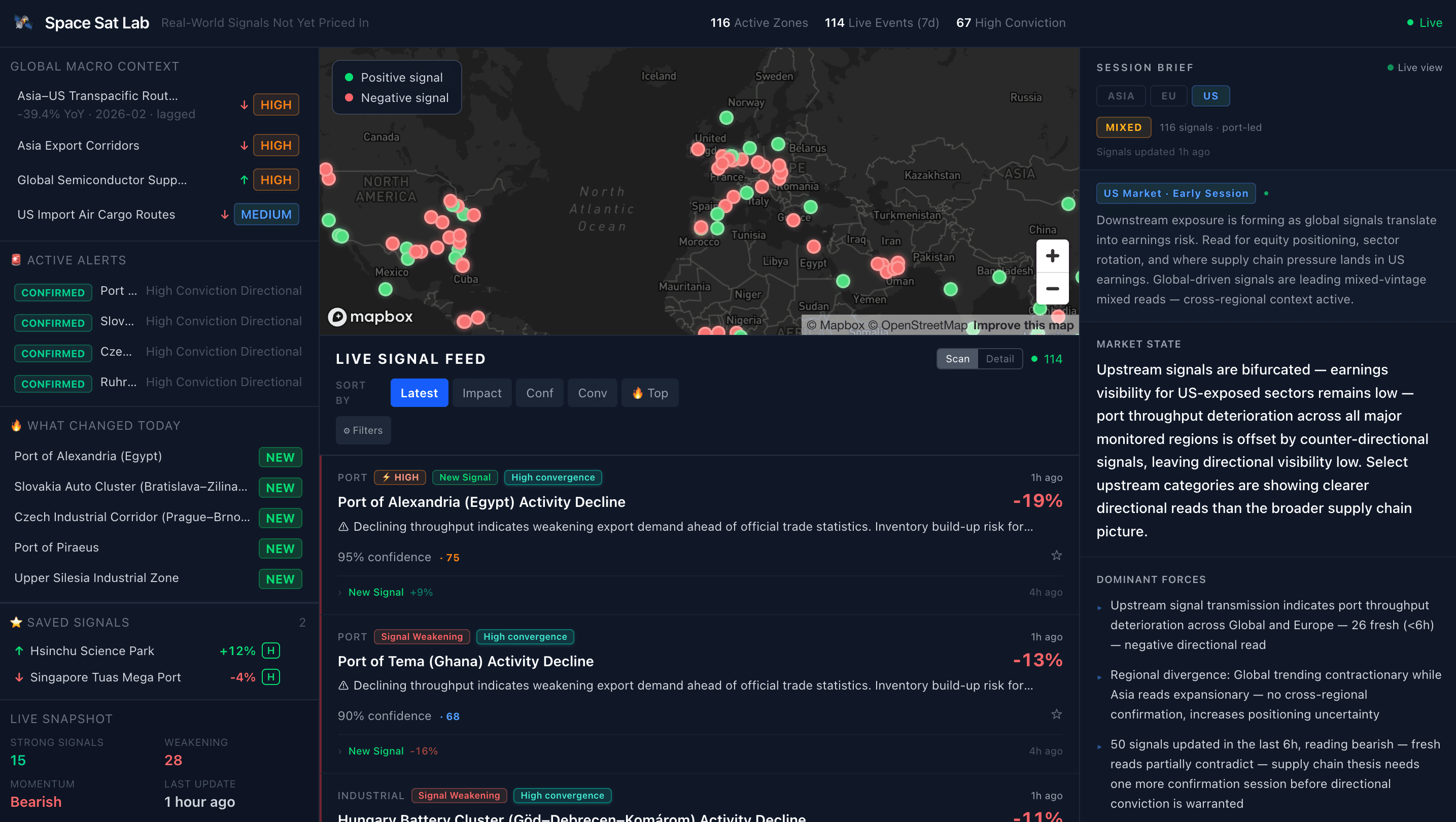Sort feed by Impact
This screenshot has height=822, width=1456.
481,393
